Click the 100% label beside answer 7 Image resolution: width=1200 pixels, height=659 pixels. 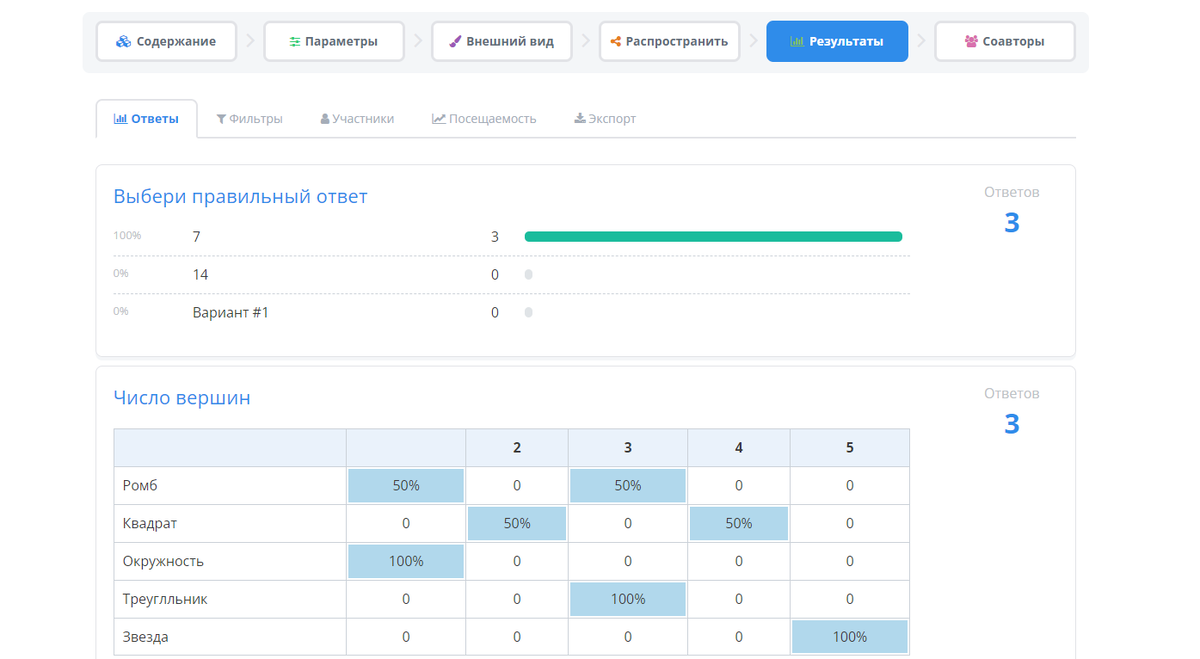pos(127,236)
